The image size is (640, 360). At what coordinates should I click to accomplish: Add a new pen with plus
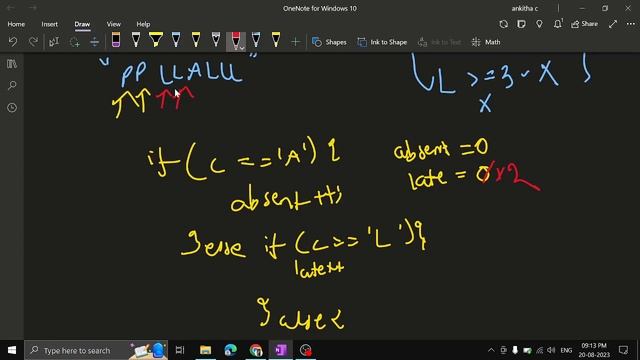295,42
